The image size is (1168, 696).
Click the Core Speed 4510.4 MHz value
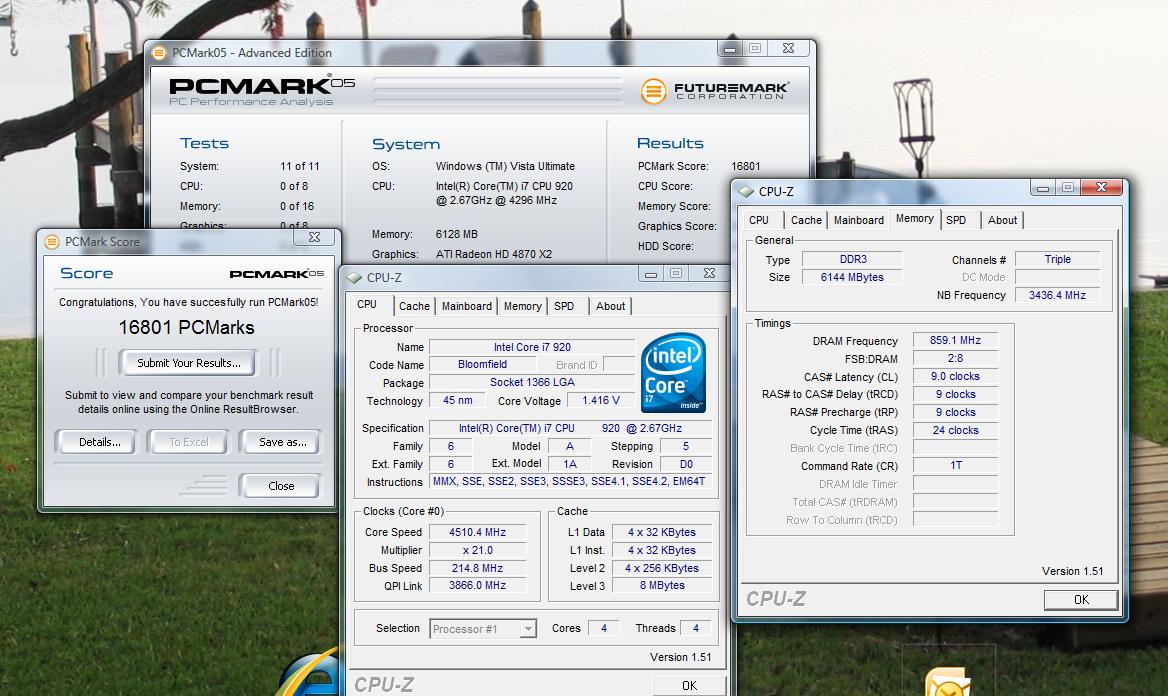click(x=477, y=532)
